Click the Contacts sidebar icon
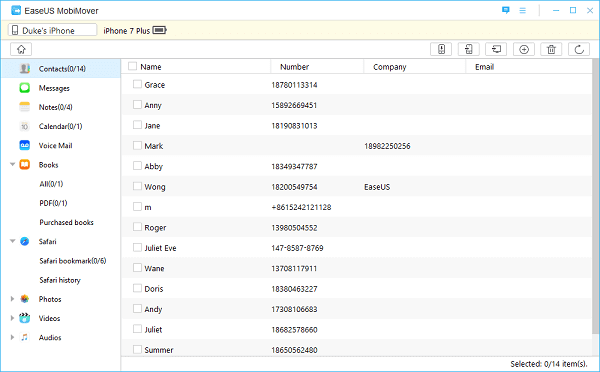 [x=24, y=69]
